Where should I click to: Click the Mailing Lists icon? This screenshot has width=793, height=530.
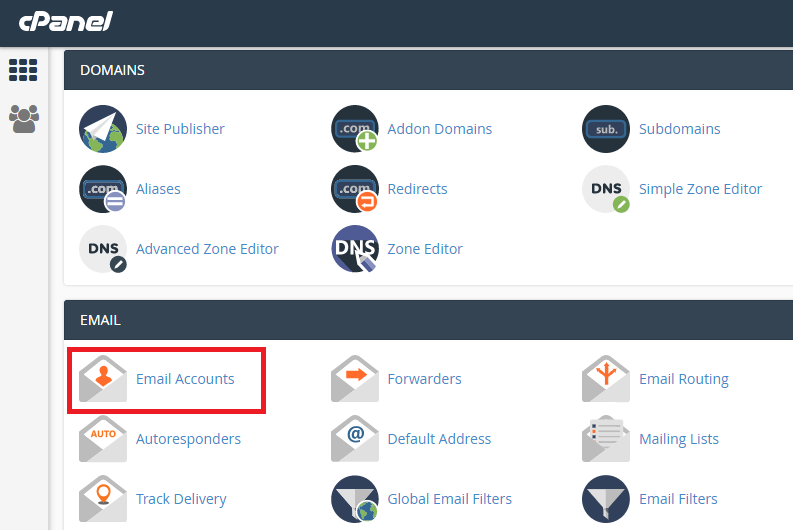click(x=606, y=438)
